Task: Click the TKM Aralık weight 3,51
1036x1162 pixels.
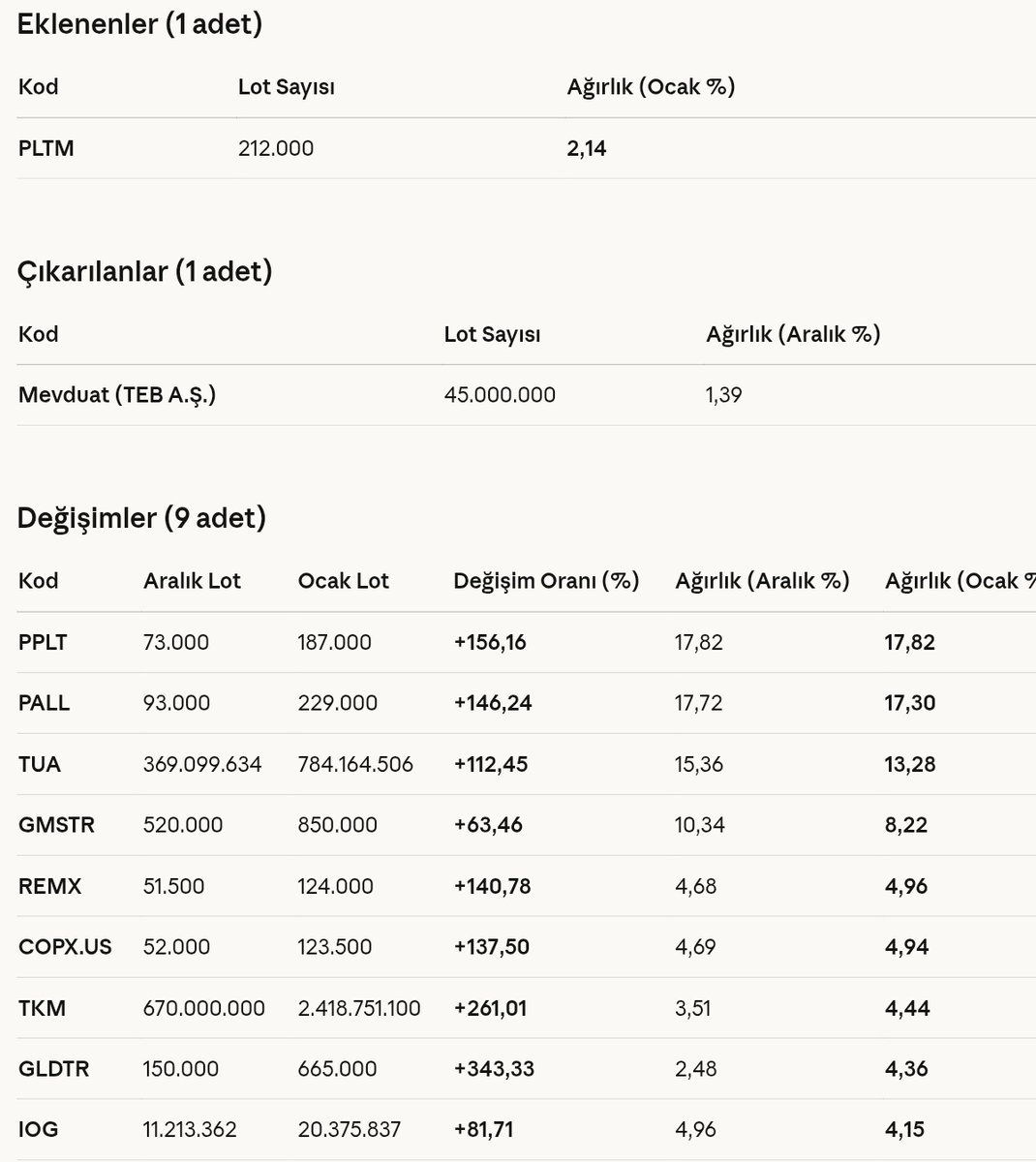Action: [693, 1008]
